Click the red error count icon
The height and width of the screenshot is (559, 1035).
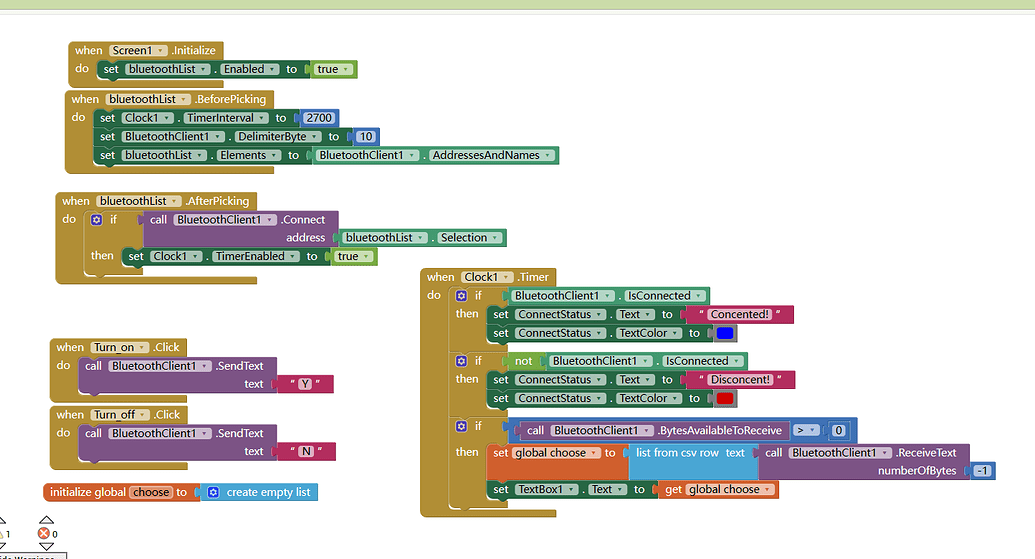point(44,533)
